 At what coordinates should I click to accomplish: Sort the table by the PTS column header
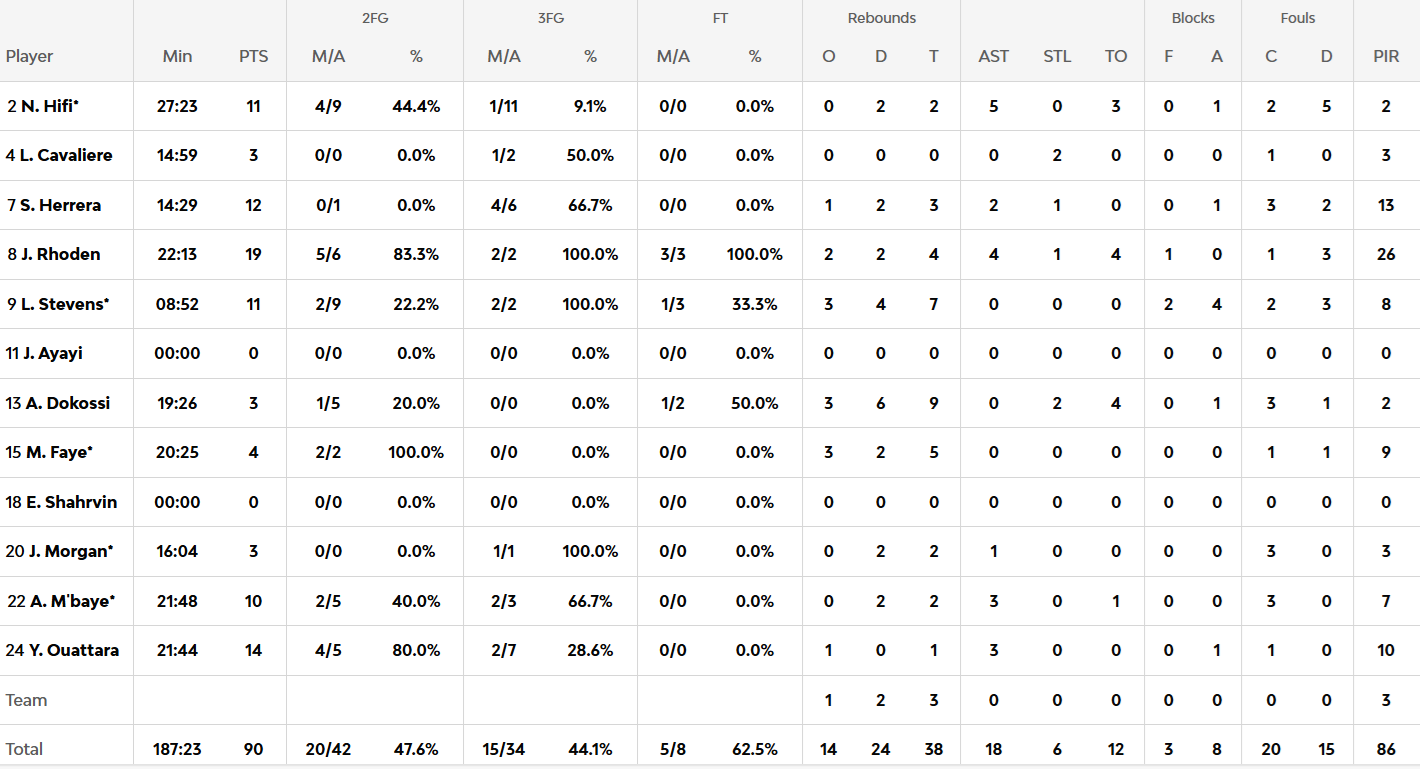pyautogui.click(x=253, y=56)
